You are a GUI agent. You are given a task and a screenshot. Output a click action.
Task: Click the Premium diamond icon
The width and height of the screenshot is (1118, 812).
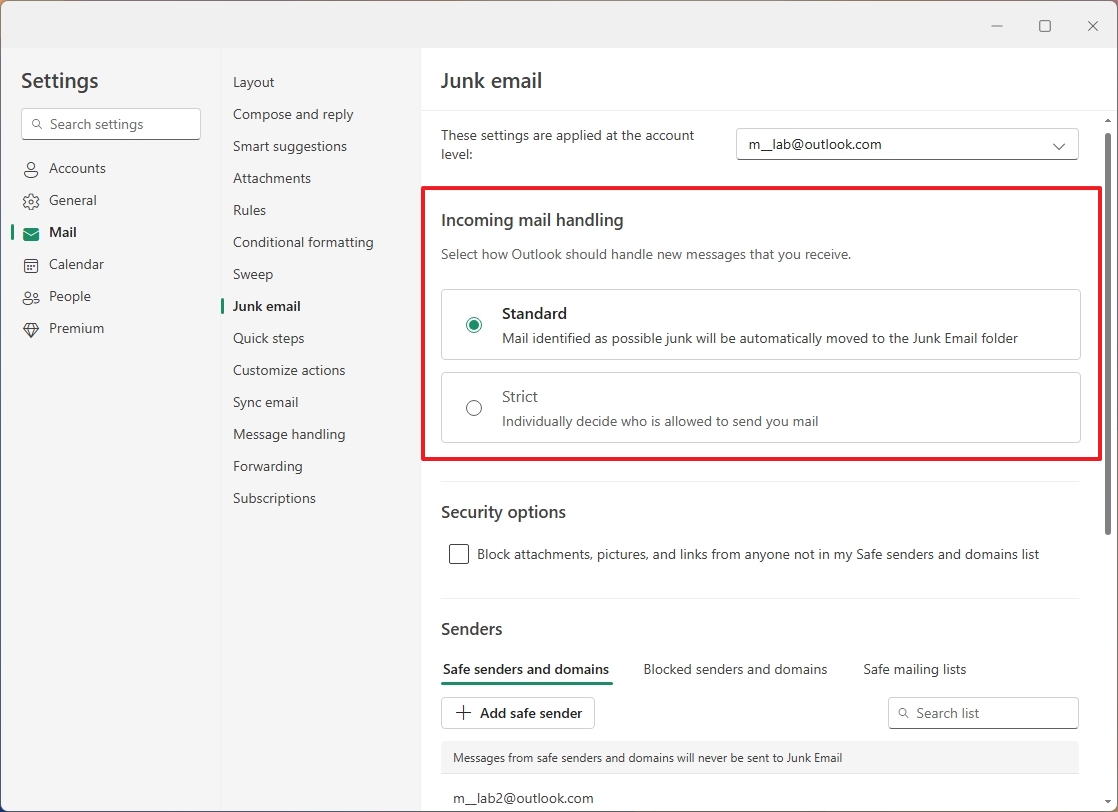click(31, 329)
